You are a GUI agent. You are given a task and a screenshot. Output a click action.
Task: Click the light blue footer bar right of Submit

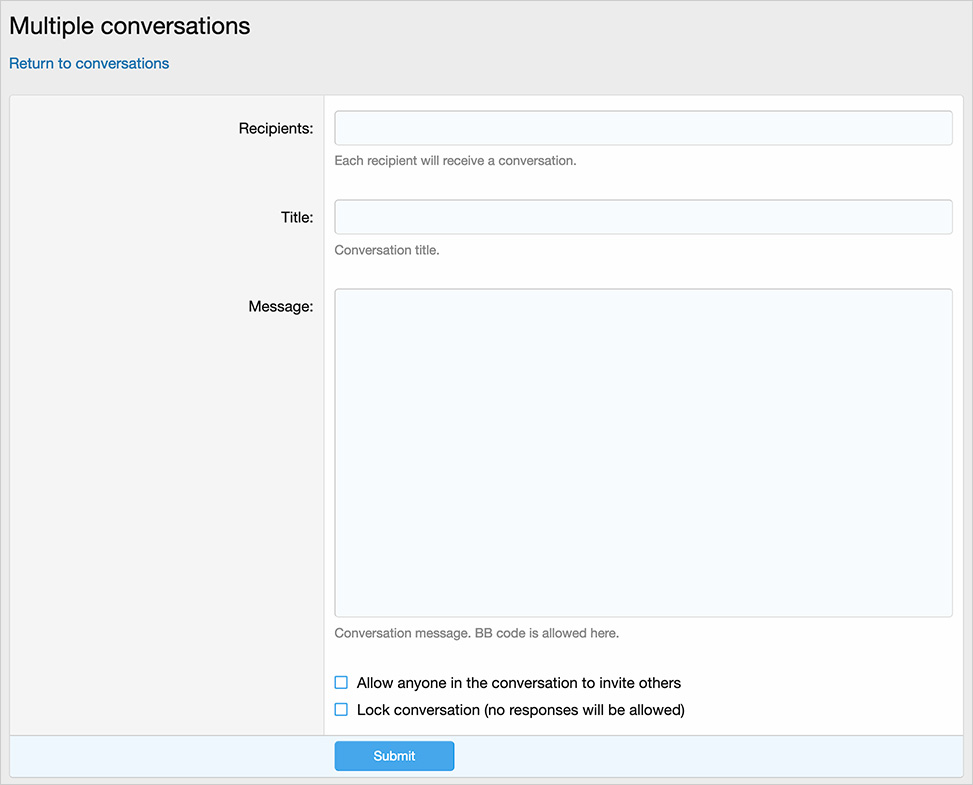click(700, 756)
